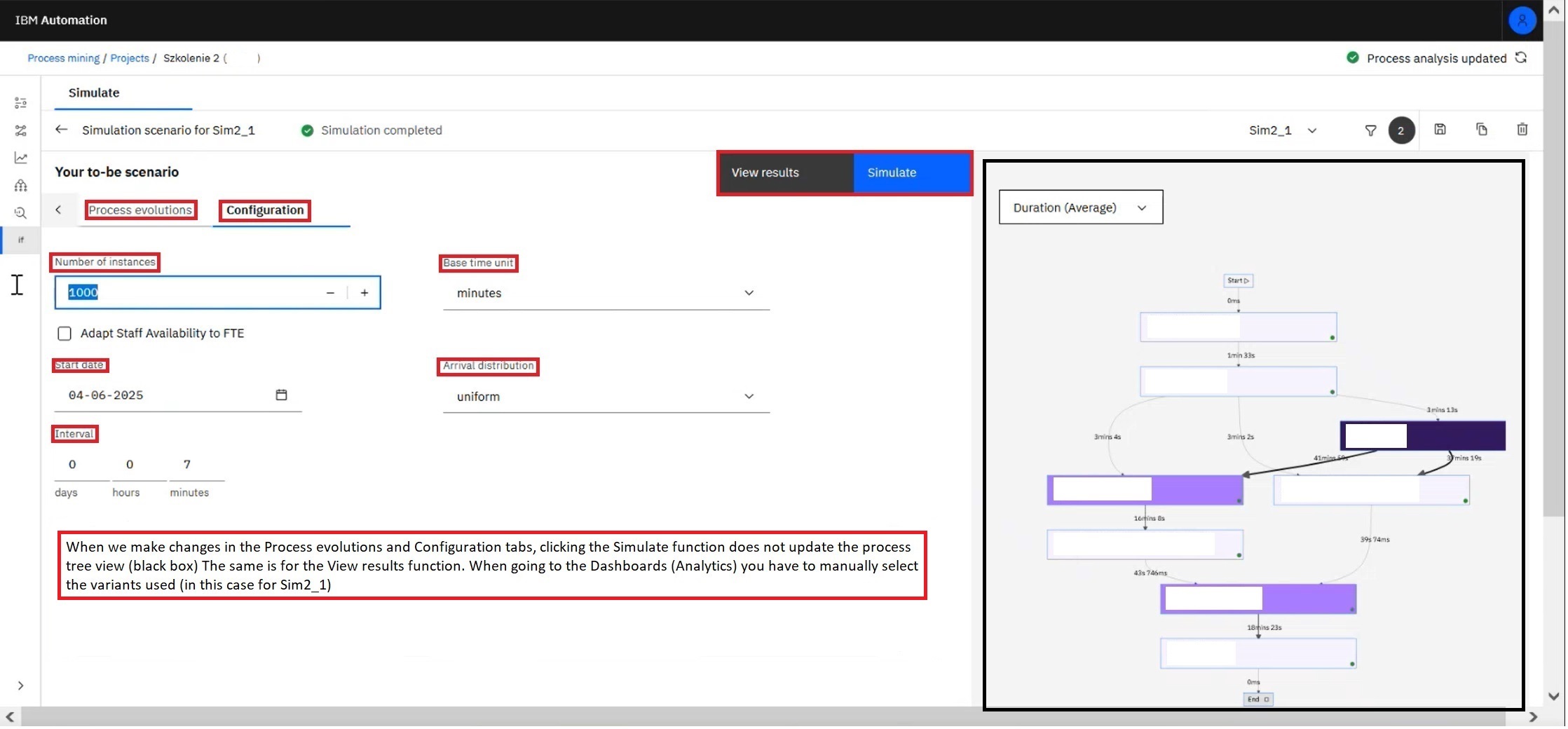Switch to the Process evolutions tab
The height and width of the screenshot is (729, 1568).
pyautogui.click(x=140, y=210)
